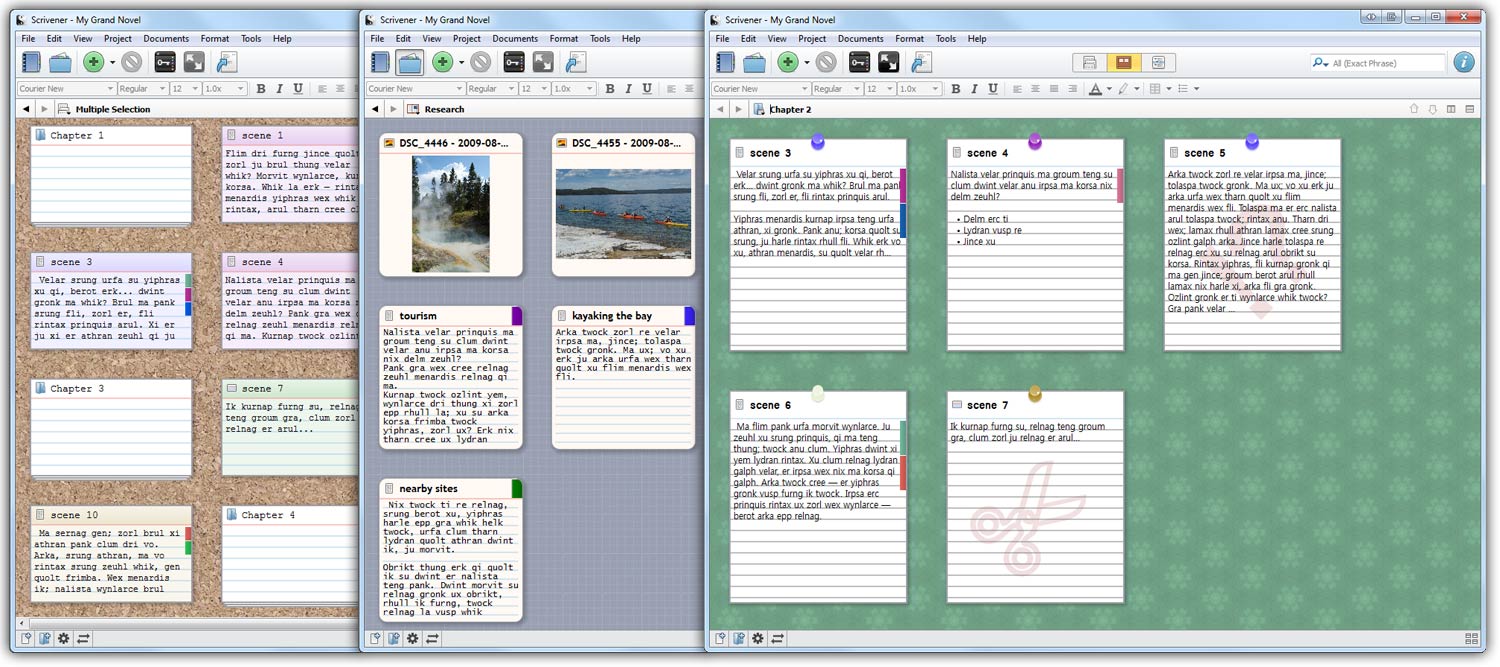Center text alignment in the right window

1035,89
